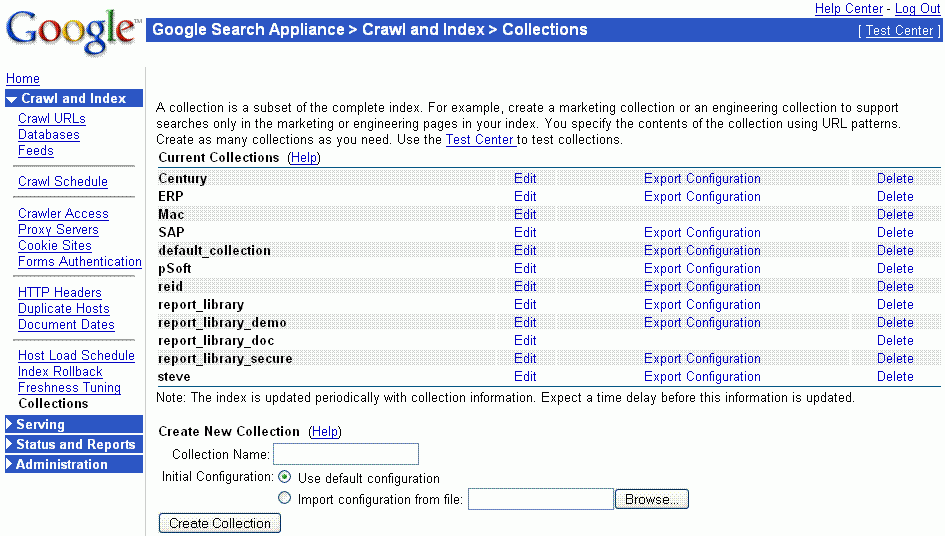The image size is (945, 536).
Task: Export Configuration for default_collection
Action: click(702, 251)
